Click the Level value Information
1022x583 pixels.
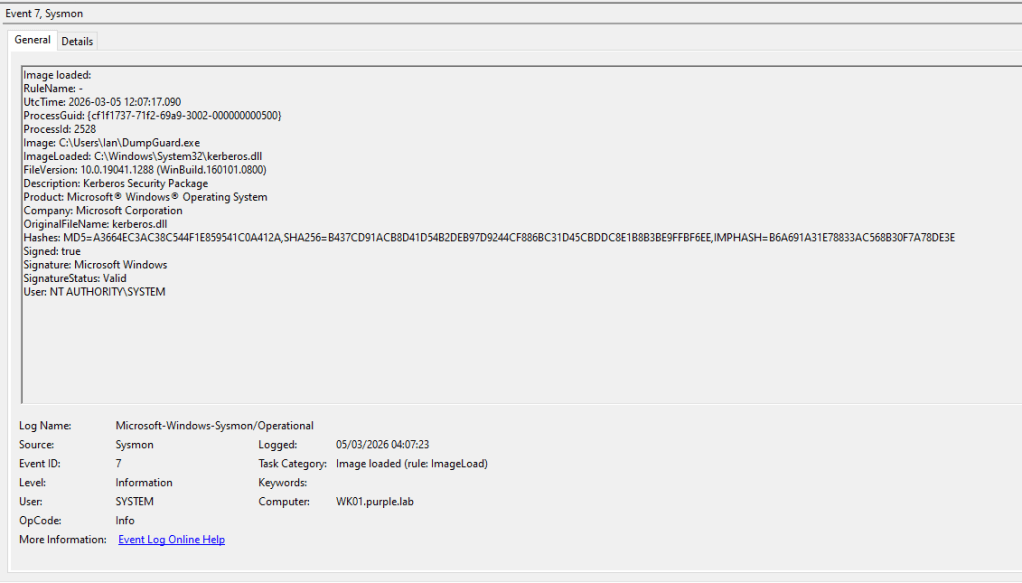click(x=144, y=483)
